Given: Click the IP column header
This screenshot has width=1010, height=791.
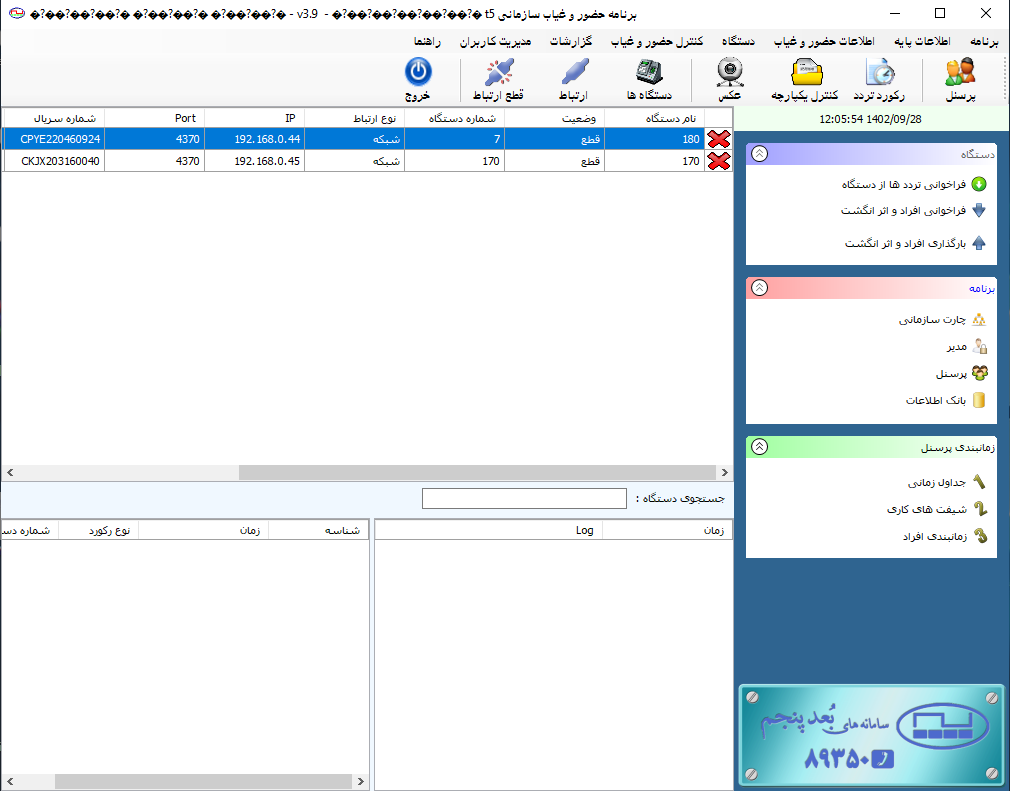Looking at the screenshot, I should click(254, 118).
